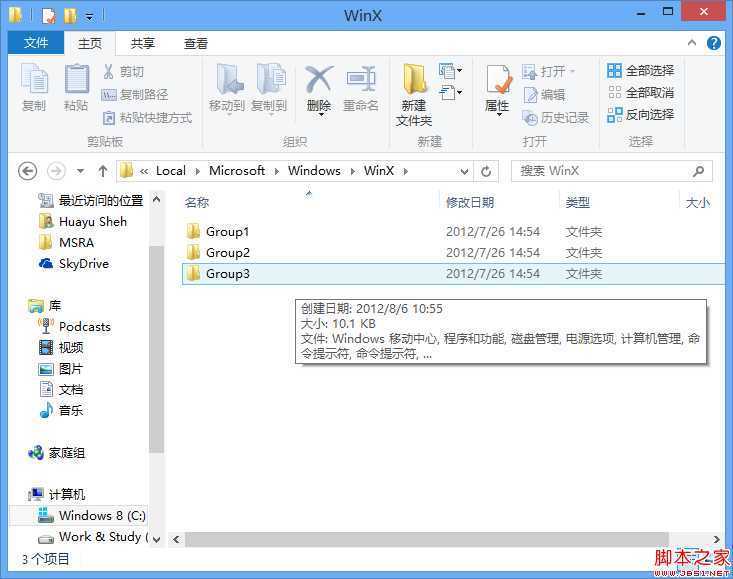733x579 pixels.
Task: Sort by the Name (名称) column header
Action: click(197, 202)
